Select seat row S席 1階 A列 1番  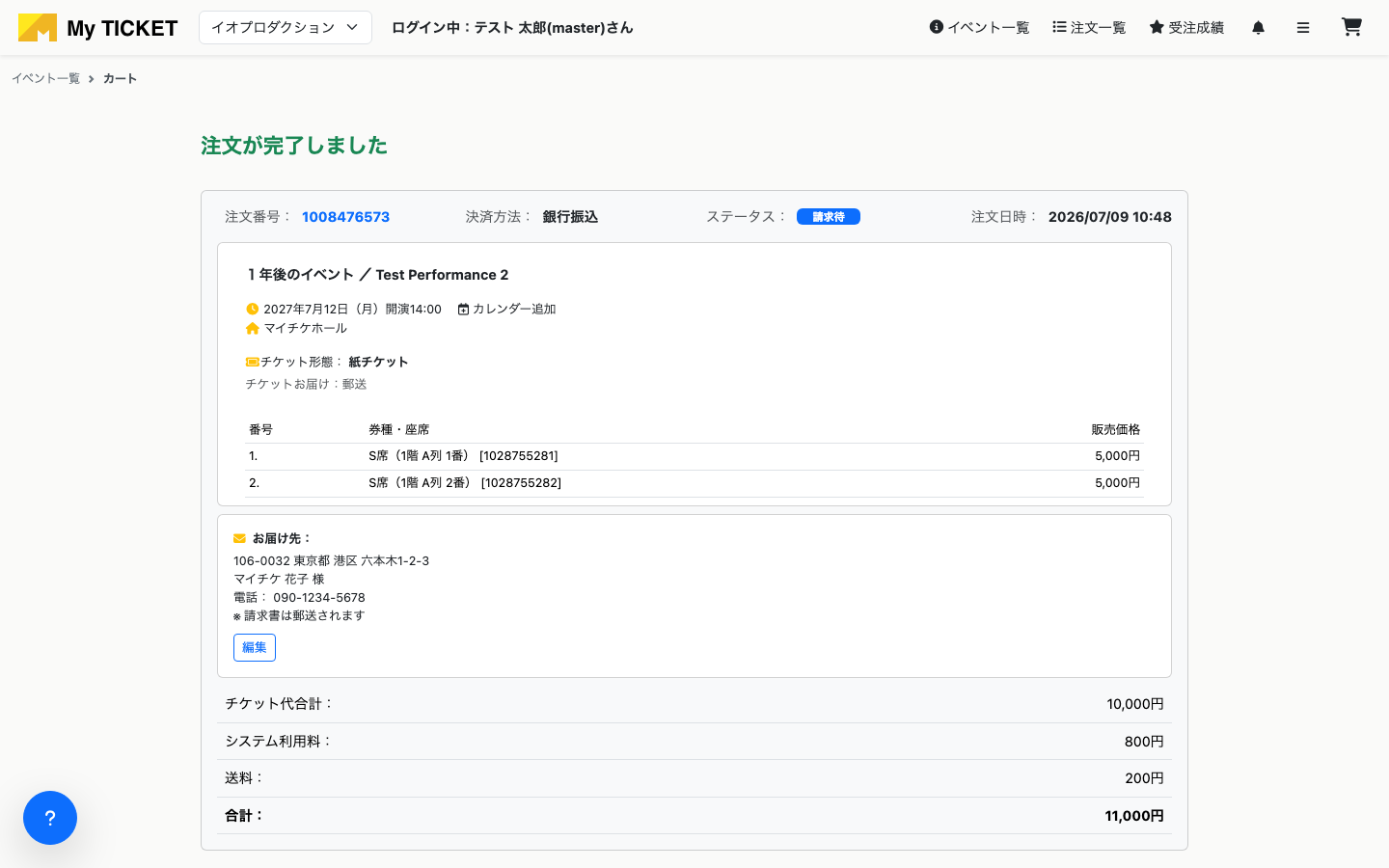(x=694, y=456)
